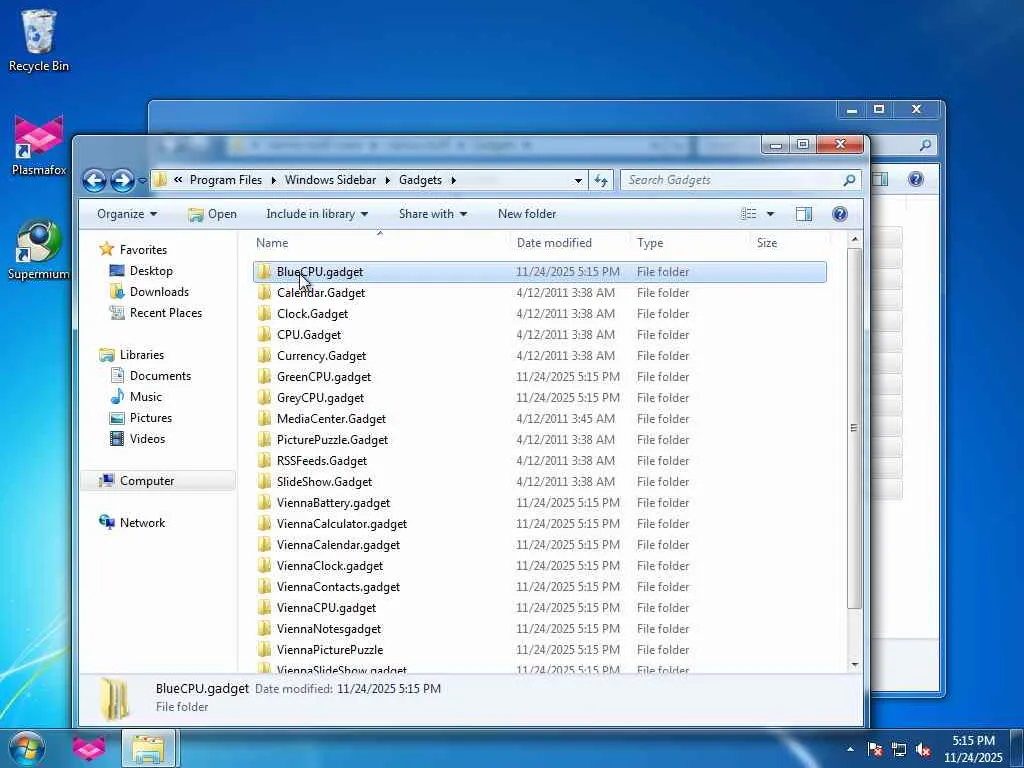Viewport: 1024px width, 768px height.
Task: Show hidden tray icons arrow
Action: click(850, 749)
